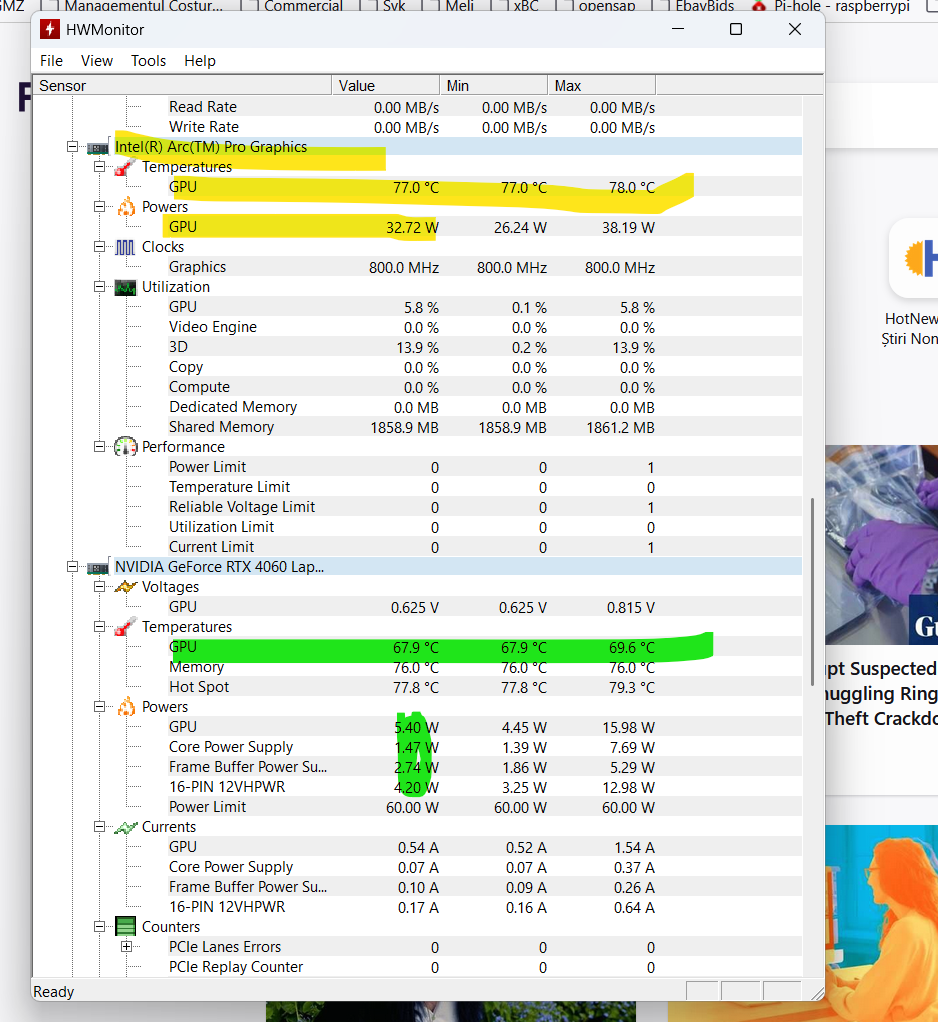Click the NVIDIA GeForce graphics card icon

98,567
